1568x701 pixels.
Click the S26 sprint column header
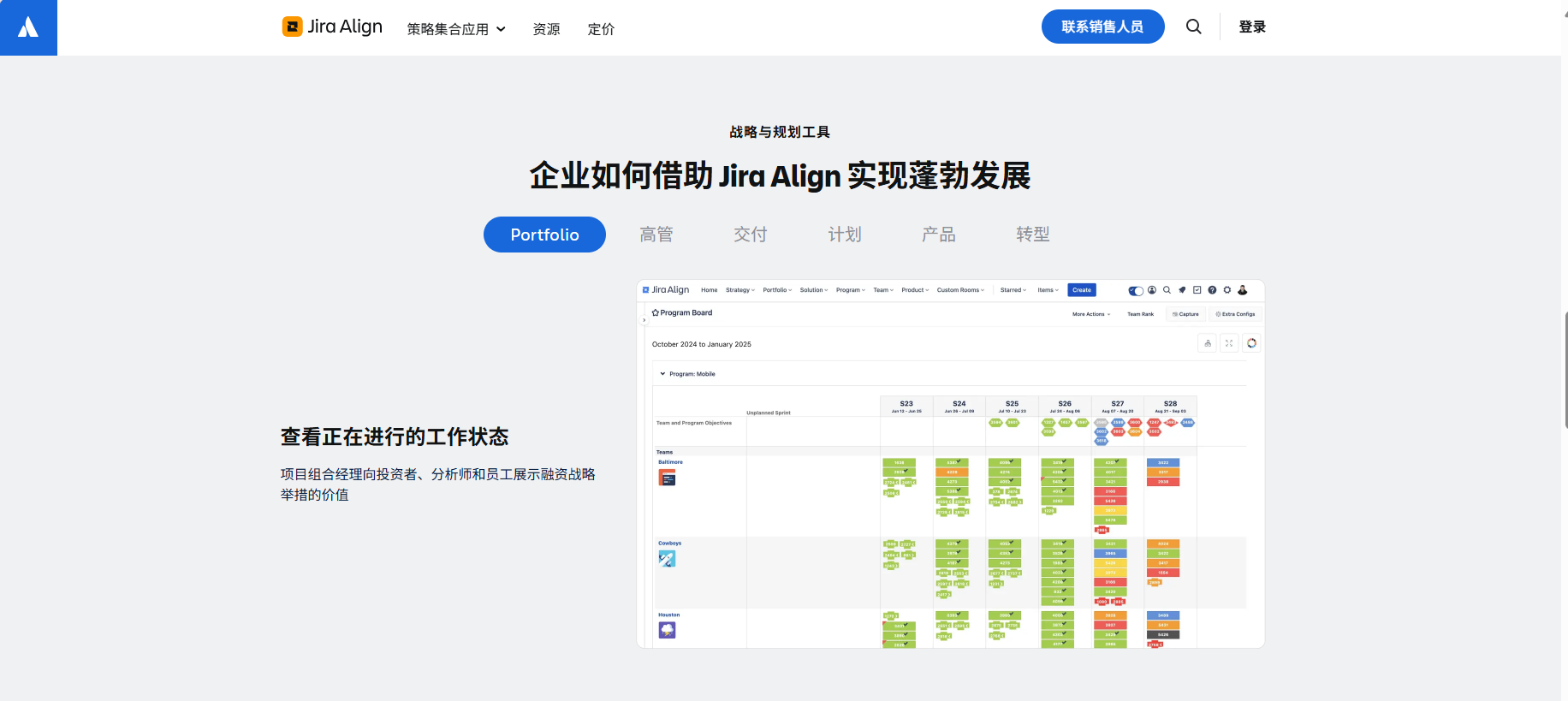1065,407
